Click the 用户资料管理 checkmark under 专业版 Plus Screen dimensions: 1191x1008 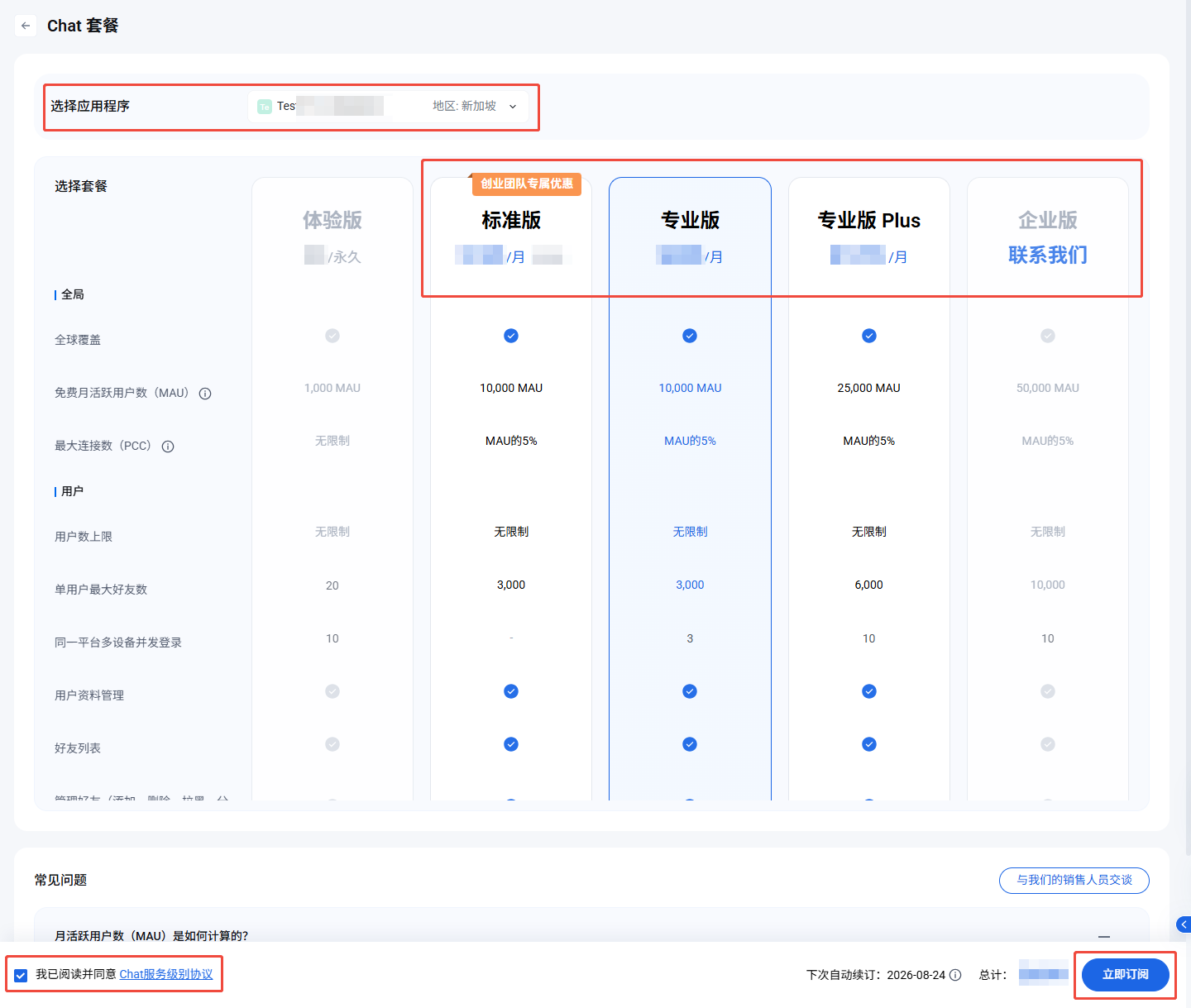[869, 691]
